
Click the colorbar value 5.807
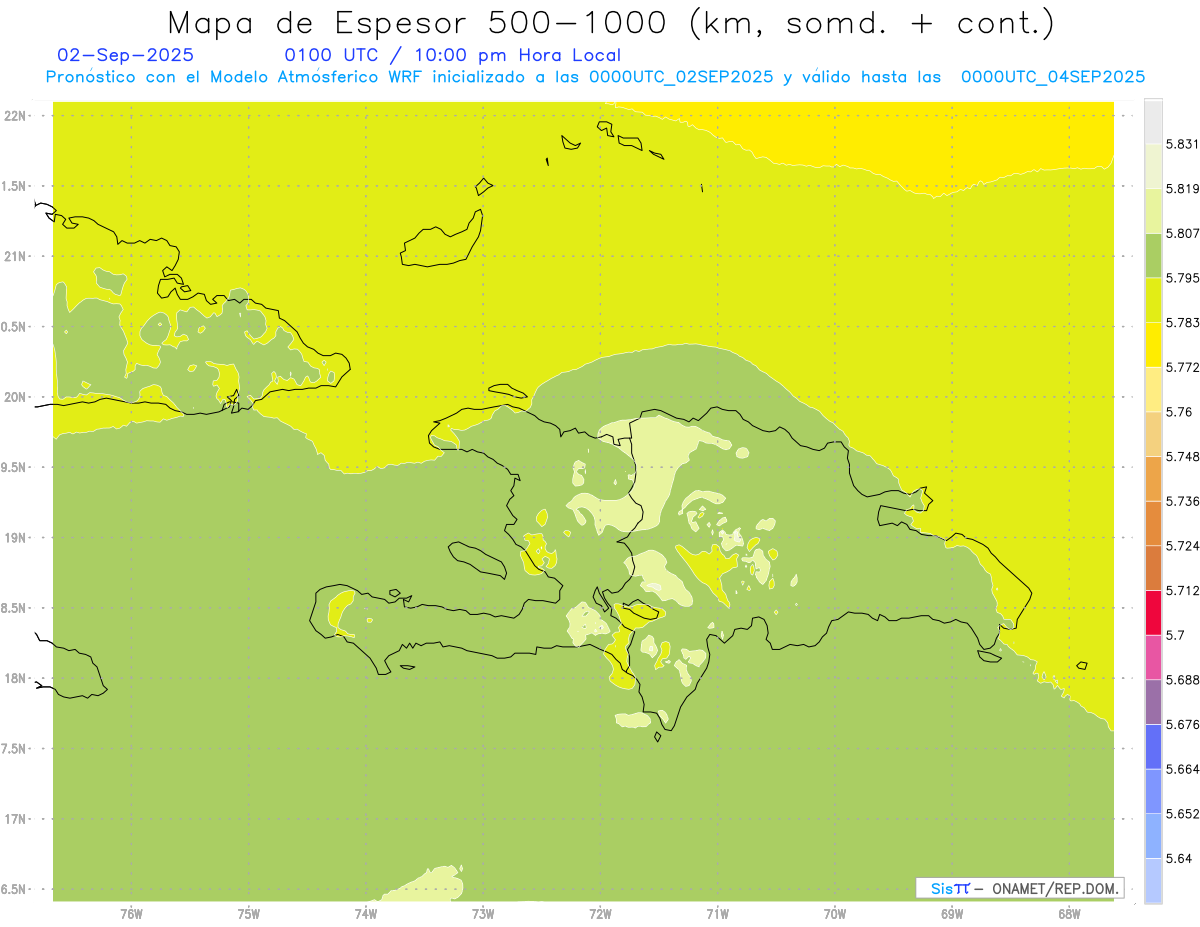[1182, 233]
